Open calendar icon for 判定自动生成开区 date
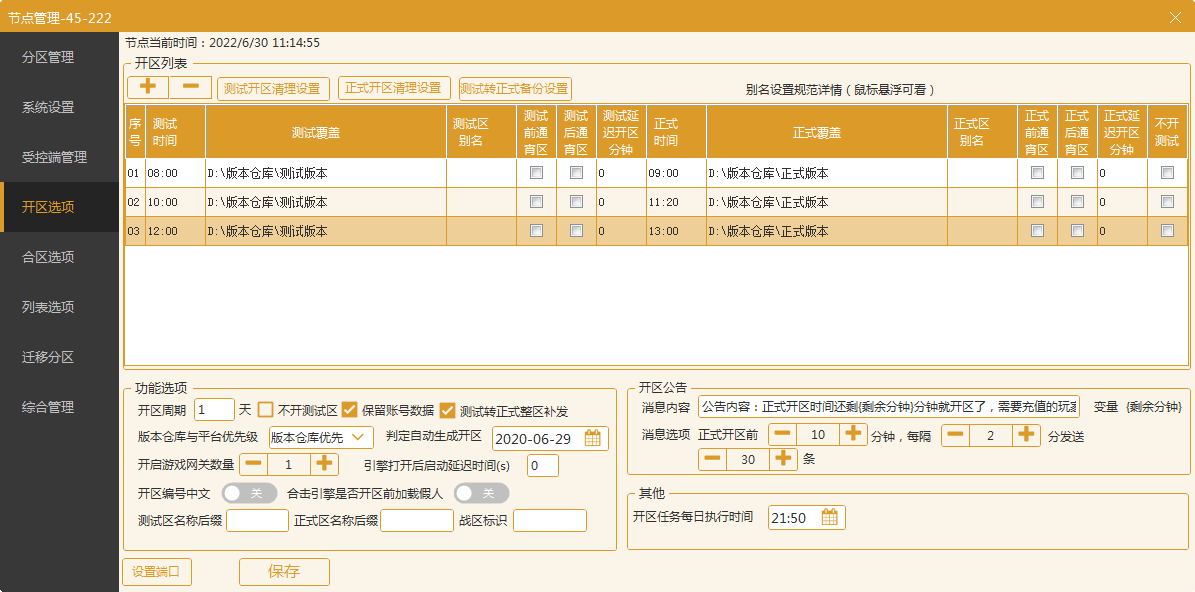 click(x=594, y=438)
